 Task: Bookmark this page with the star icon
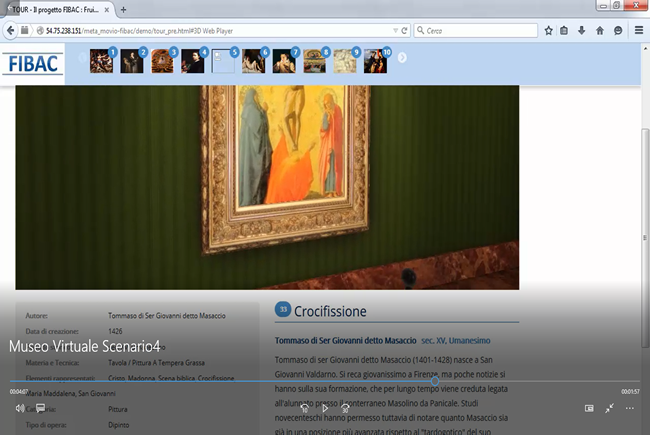click(548, 30)
